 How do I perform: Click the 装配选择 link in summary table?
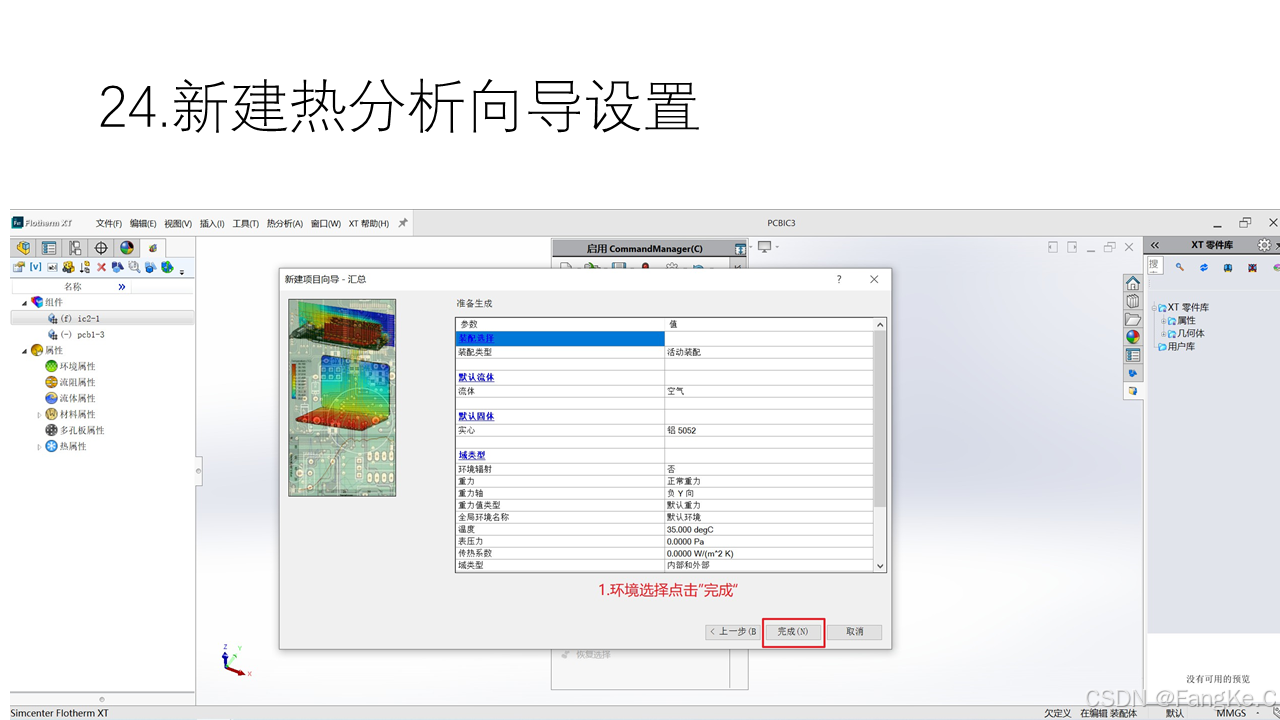click(x=476, y=338)
